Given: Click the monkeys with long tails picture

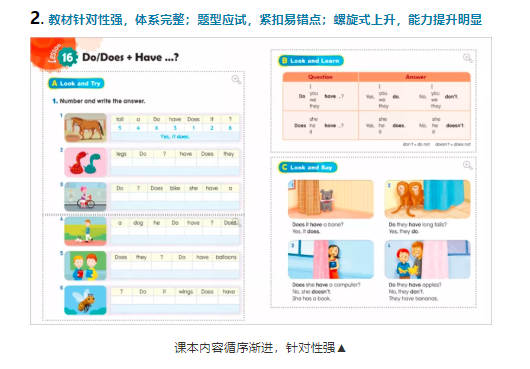Looking at the screenshot, I should (x=428, y=199).
